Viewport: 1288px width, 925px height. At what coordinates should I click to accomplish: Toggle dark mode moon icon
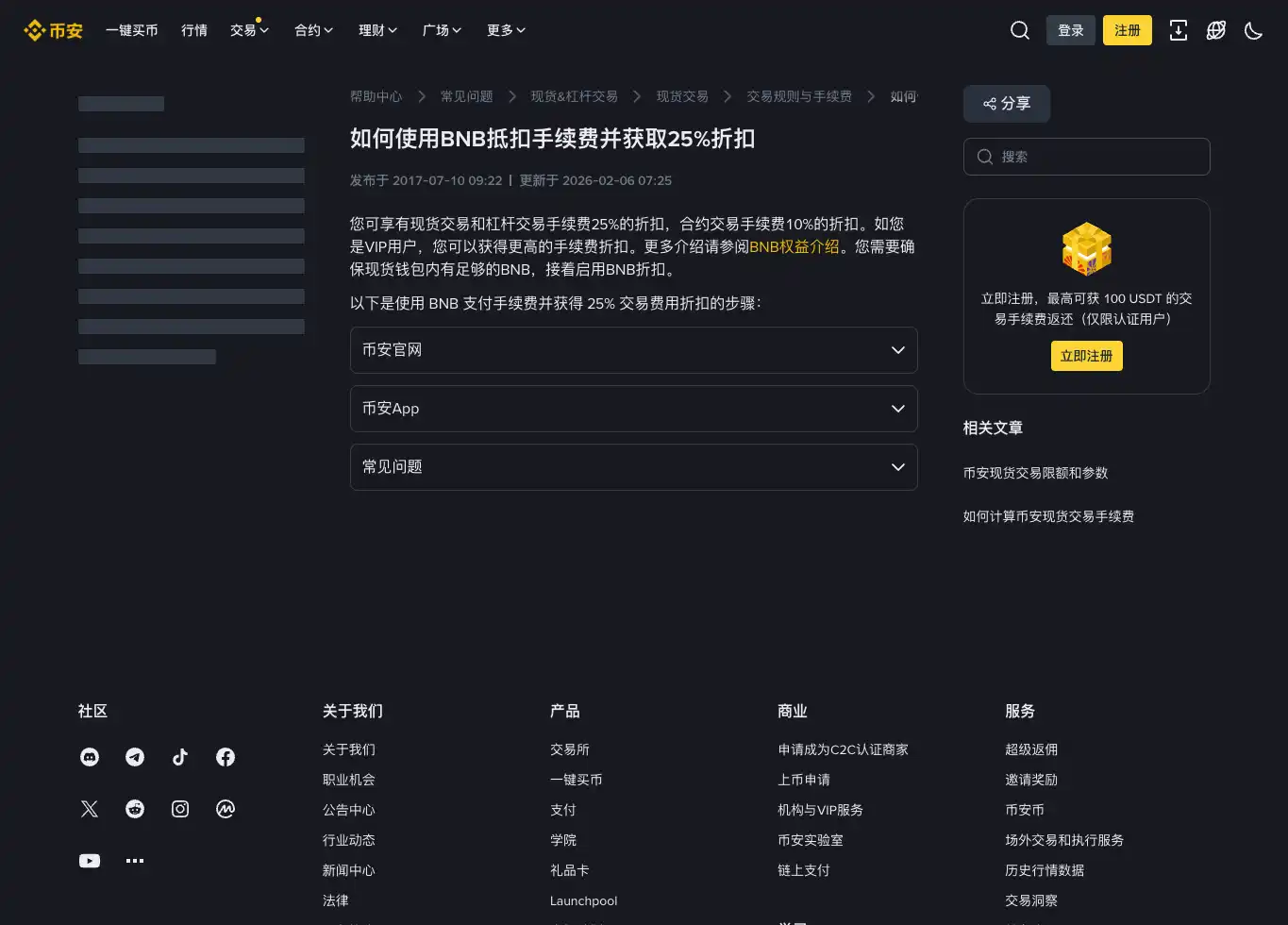click(x=1254, y=30)
